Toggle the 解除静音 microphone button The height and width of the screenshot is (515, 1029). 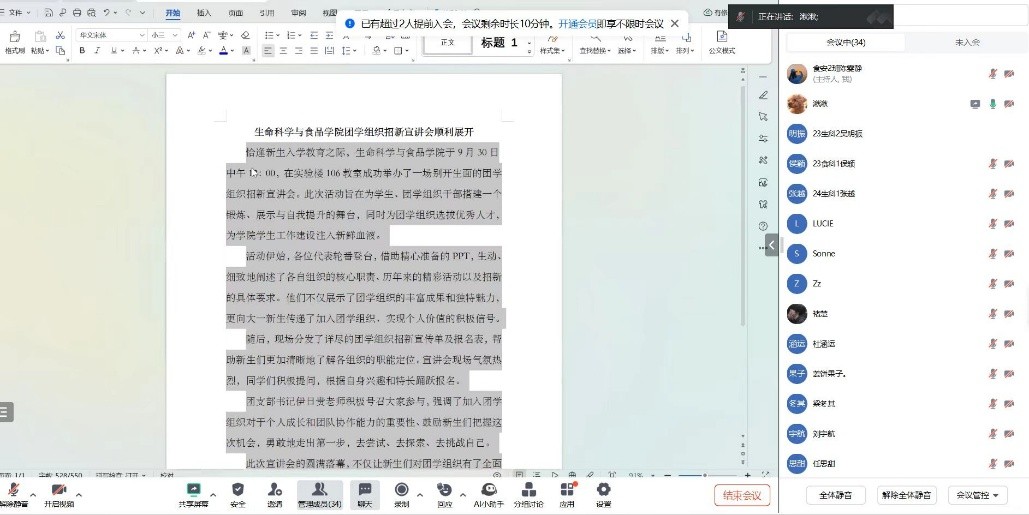pos(14,490)
